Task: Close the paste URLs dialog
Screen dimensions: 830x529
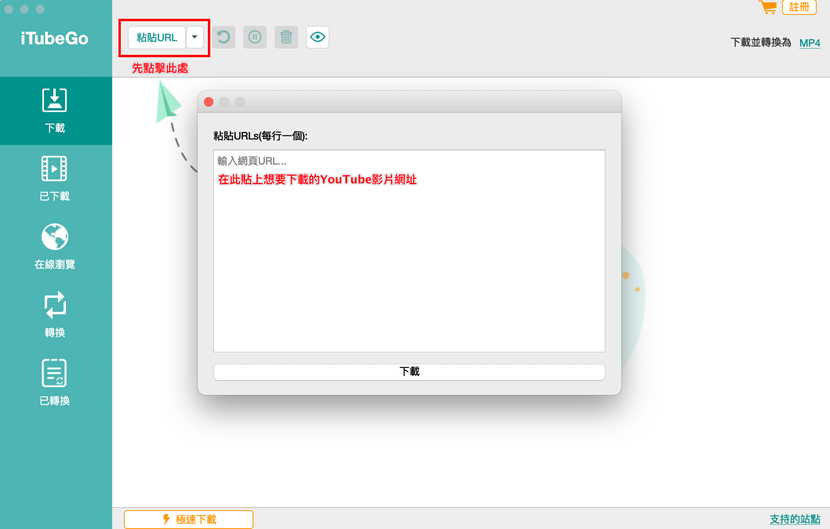Action: [x=209, y=102]
